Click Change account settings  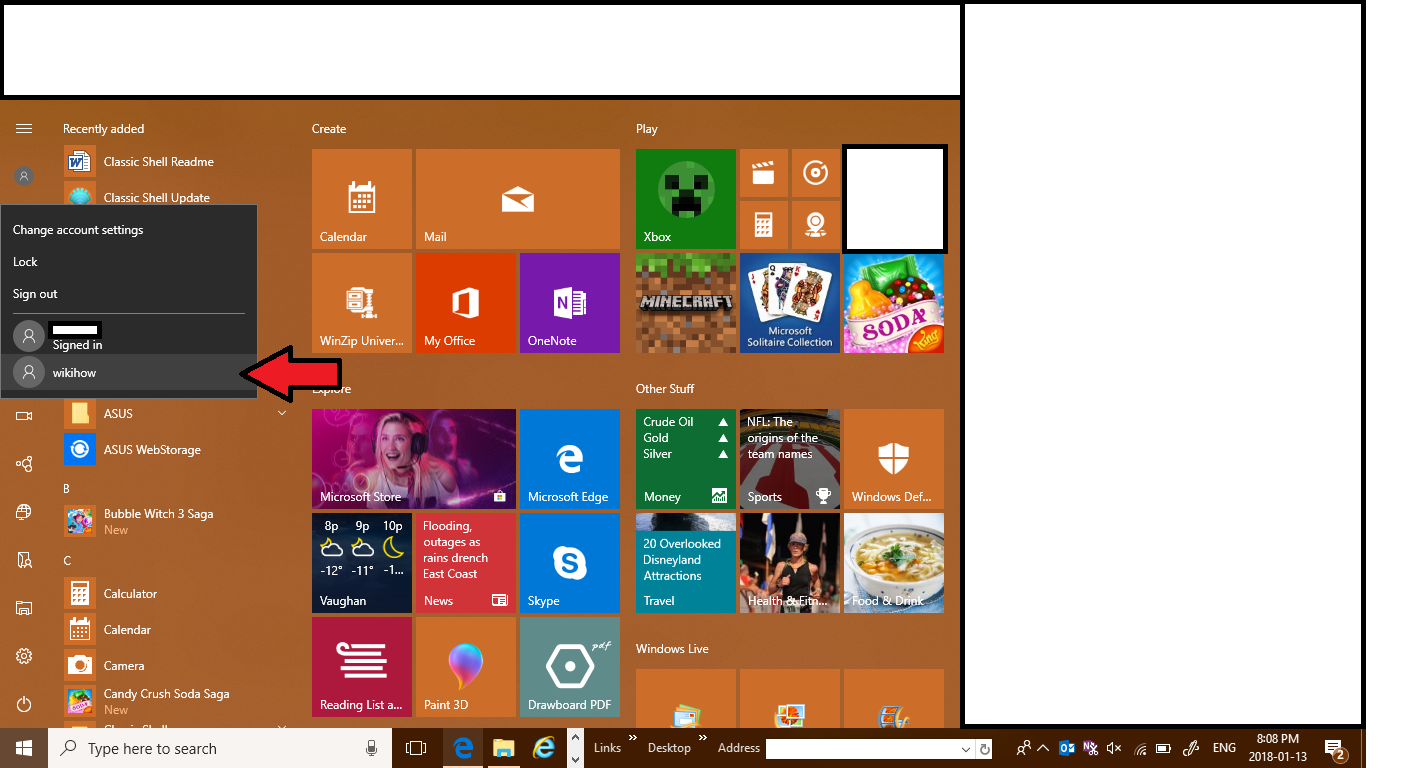click(x=129, y=230)
